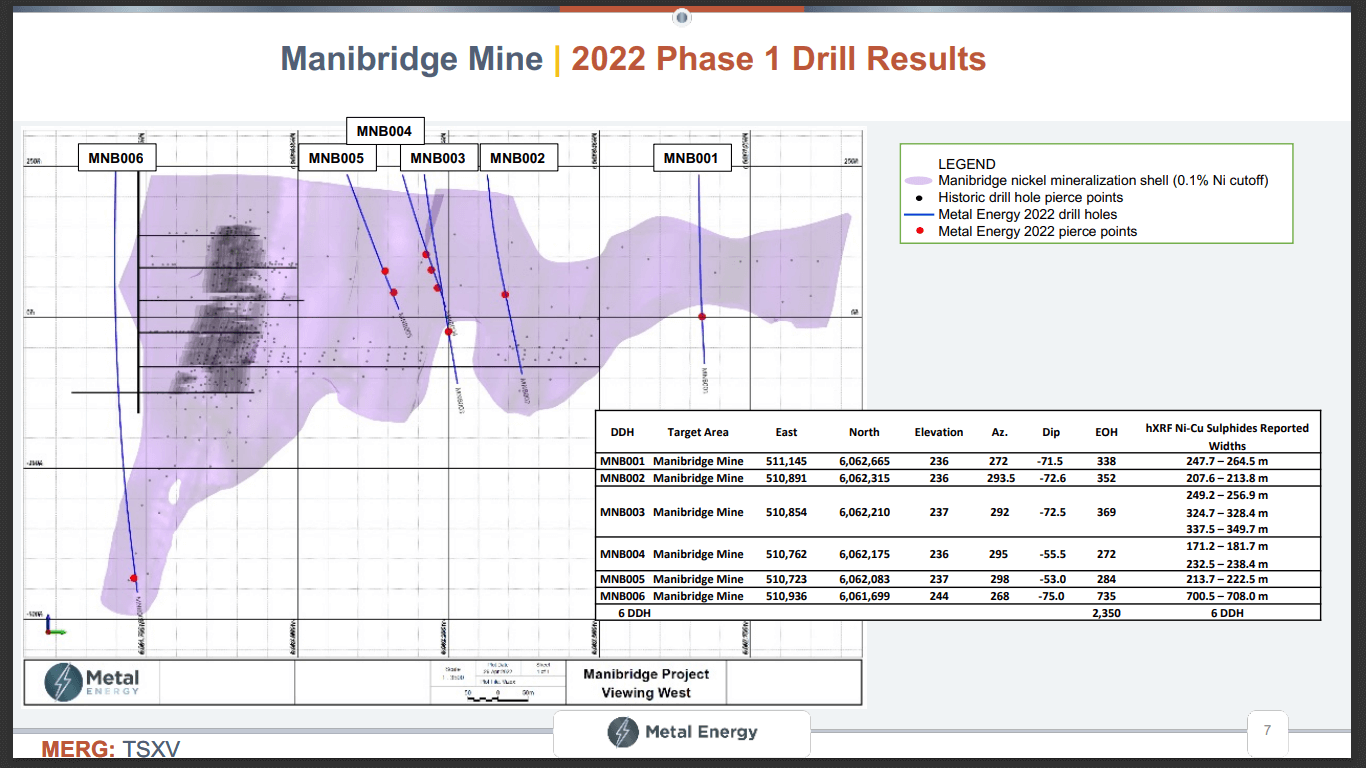Click the 'DDH' column header
The image size is (1366, 768).
[x=623, y=432]
